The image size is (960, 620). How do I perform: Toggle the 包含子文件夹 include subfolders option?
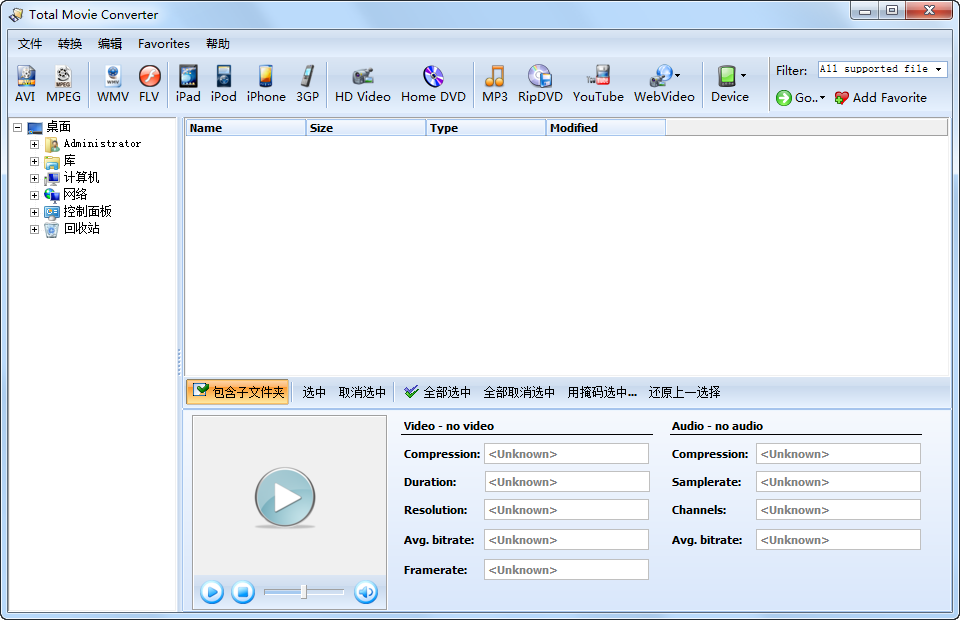[x=238, y=392]
